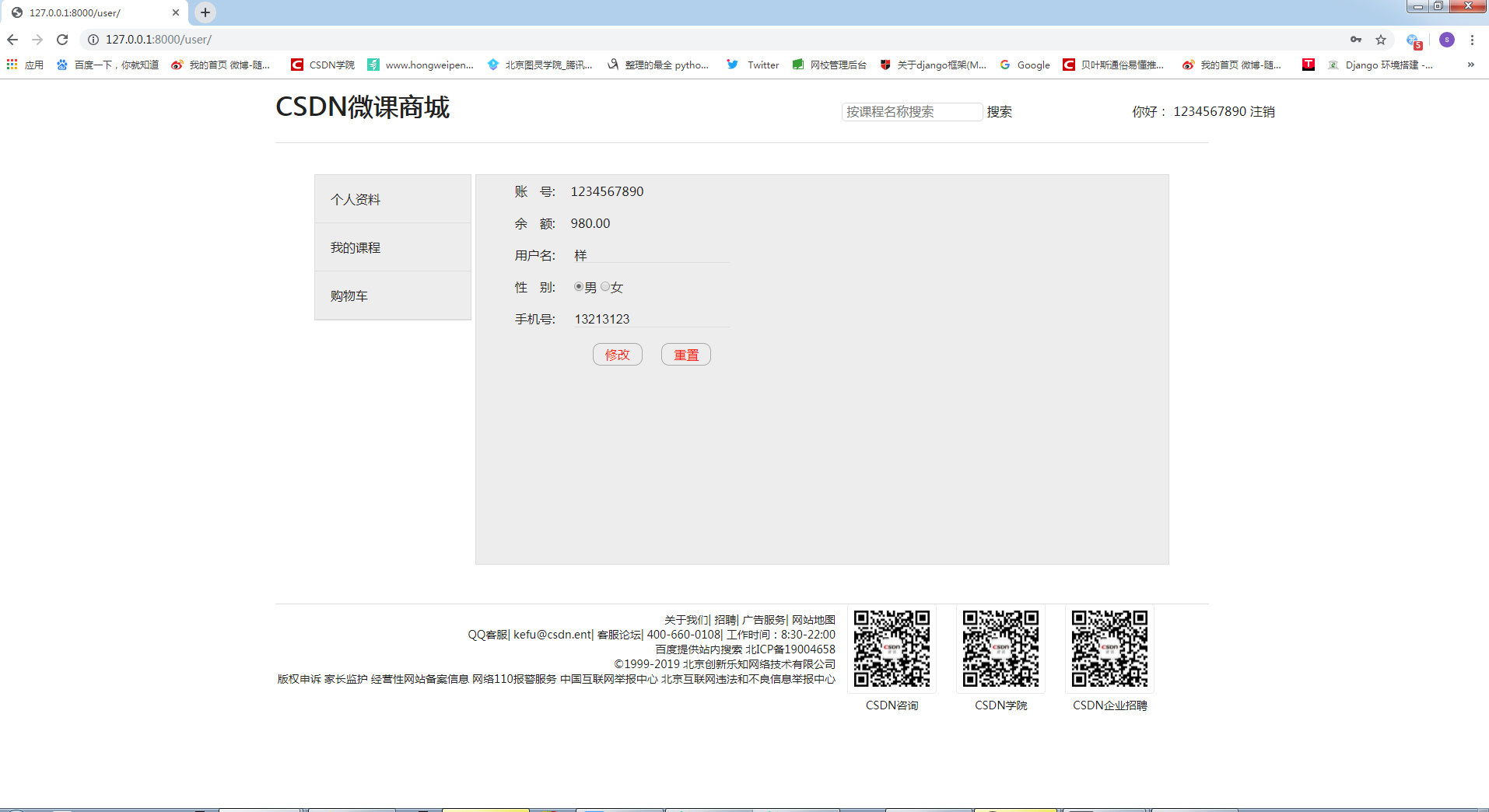Open a new browser tab
1489x812 pixels.
click(x=205, y=12)
